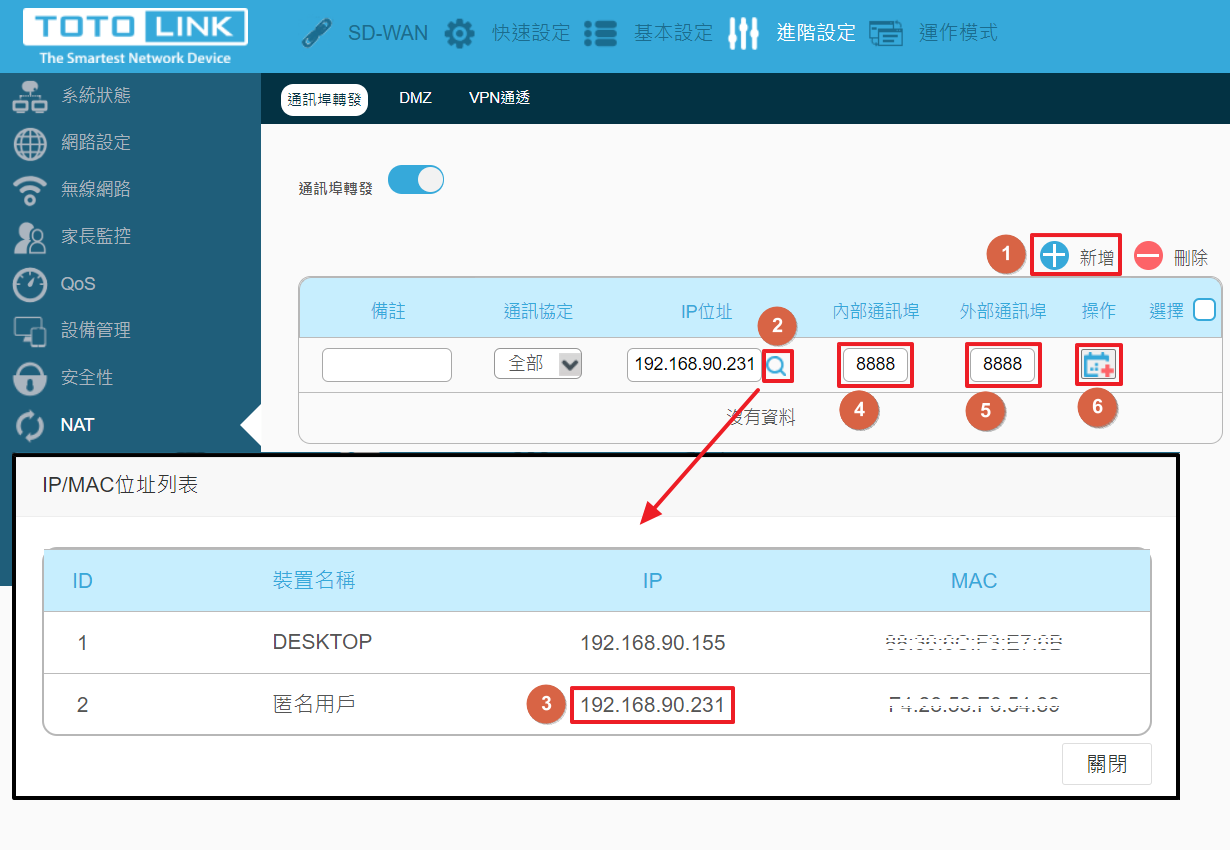Click the 基本設定 list icon
1230x850 pixels.
coord(601,33)
